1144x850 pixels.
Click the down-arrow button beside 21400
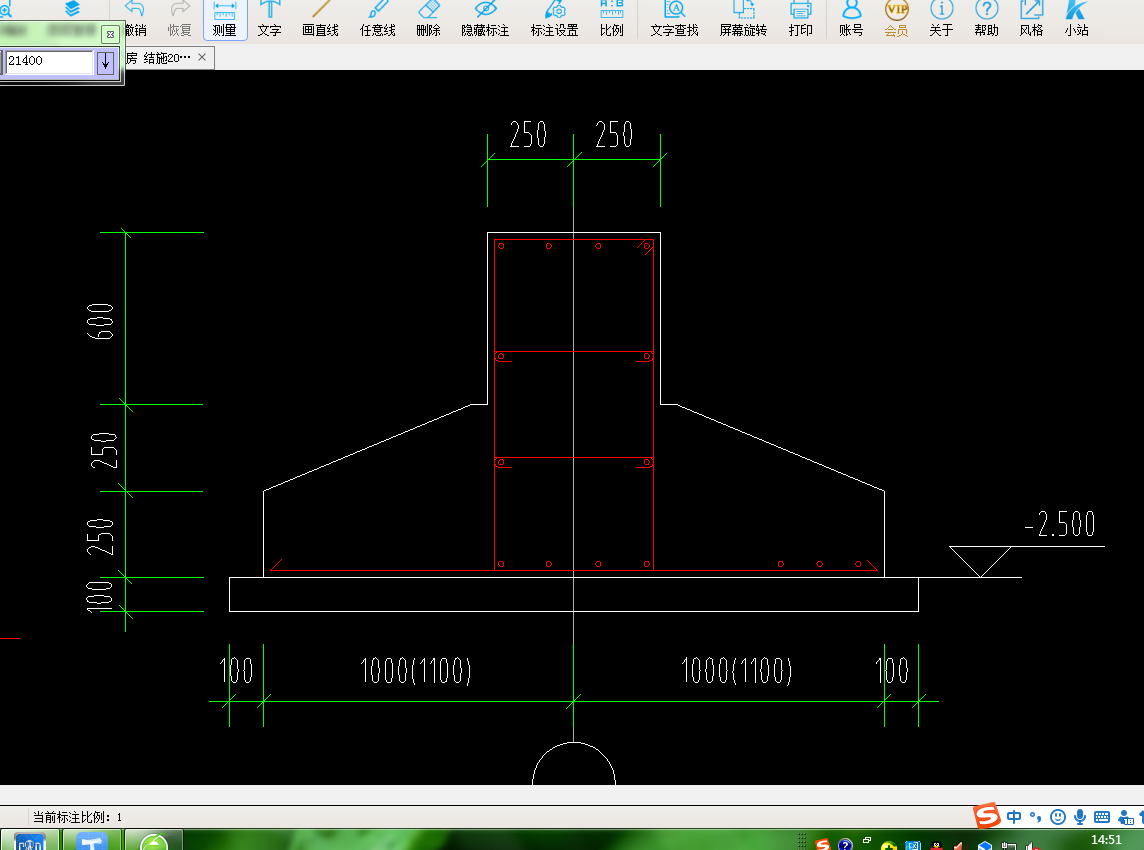point(106,62)
